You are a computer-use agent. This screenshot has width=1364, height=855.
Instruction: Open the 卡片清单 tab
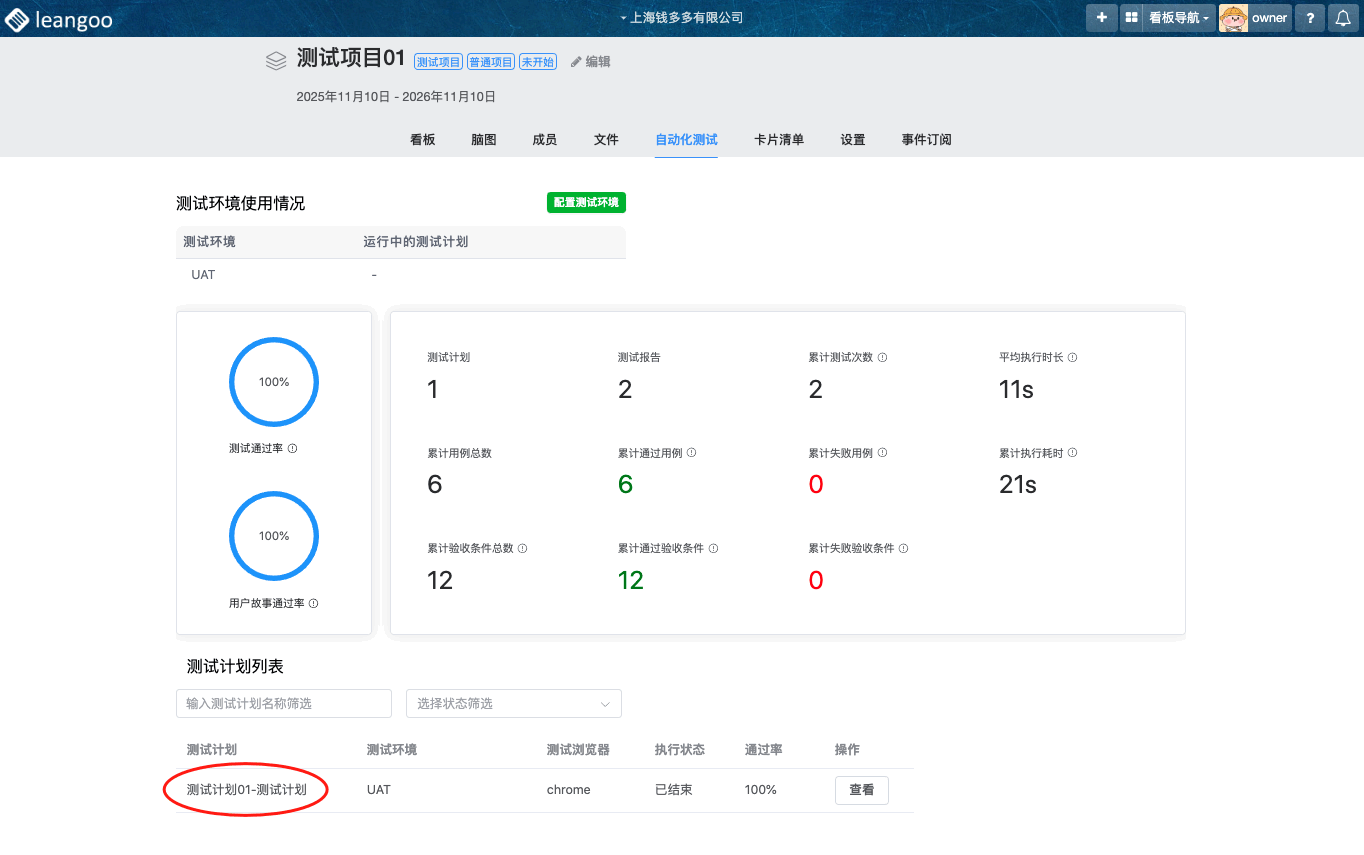778,140
